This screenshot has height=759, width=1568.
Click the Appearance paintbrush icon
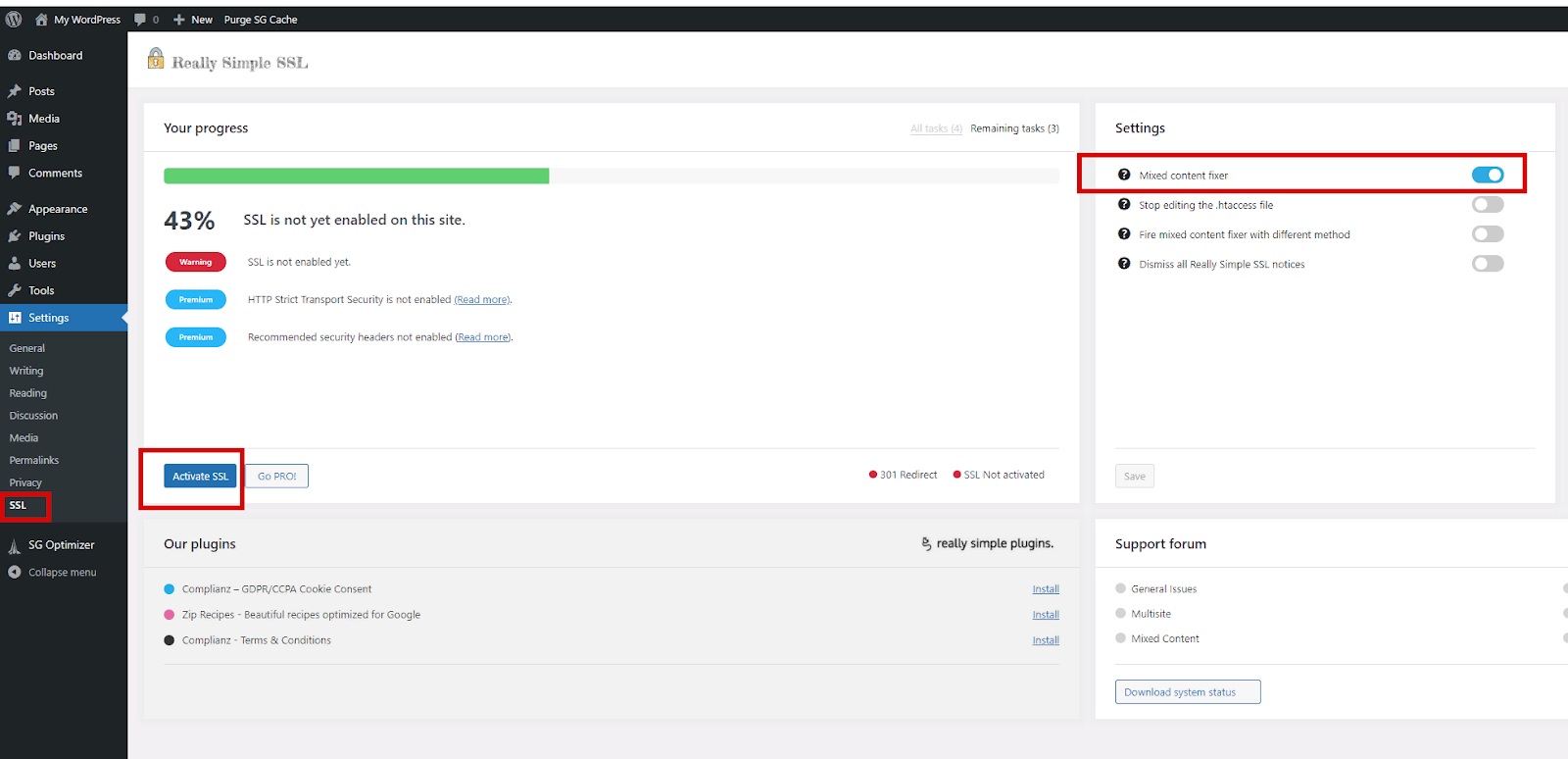tap(15, 209)
